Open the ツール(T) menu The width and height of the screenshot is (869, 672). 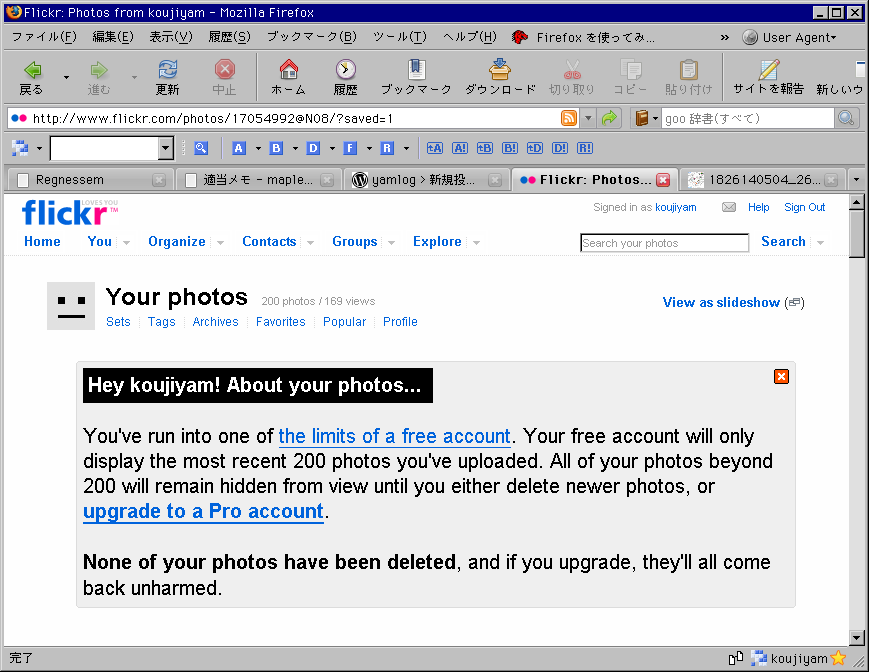400,37
